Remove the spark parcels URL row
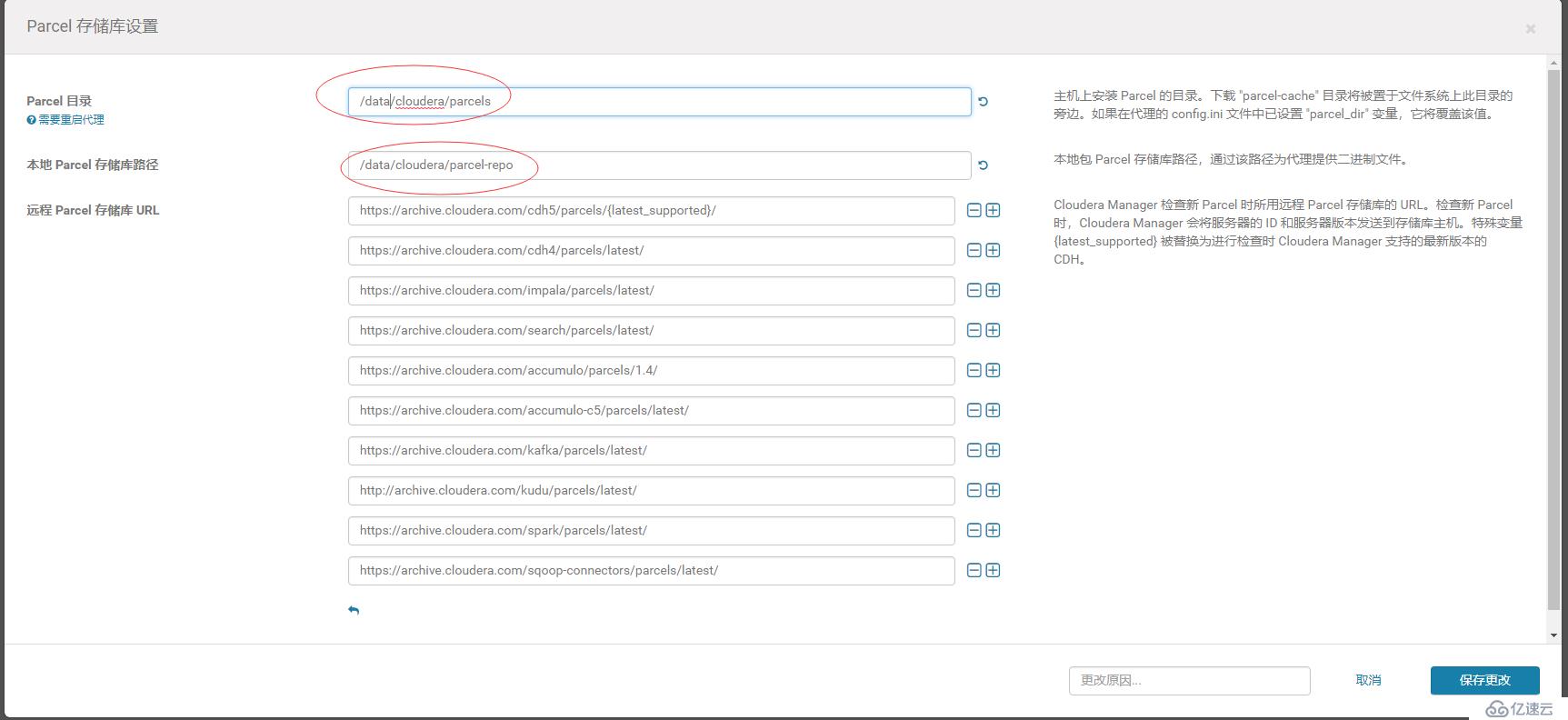 tap(974, 530)
